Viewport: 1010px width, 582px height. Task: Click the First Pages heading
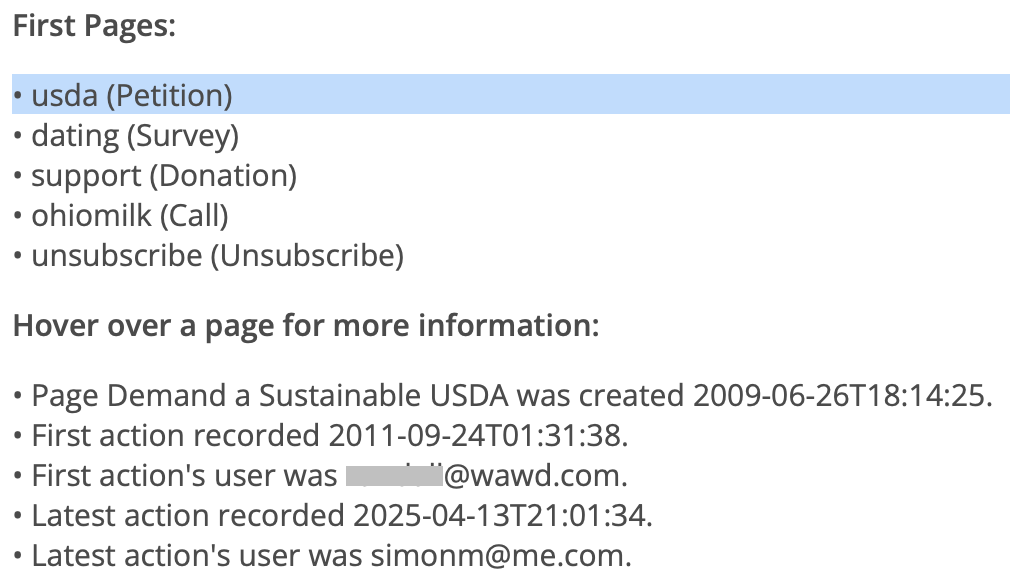tap(95, 26)
